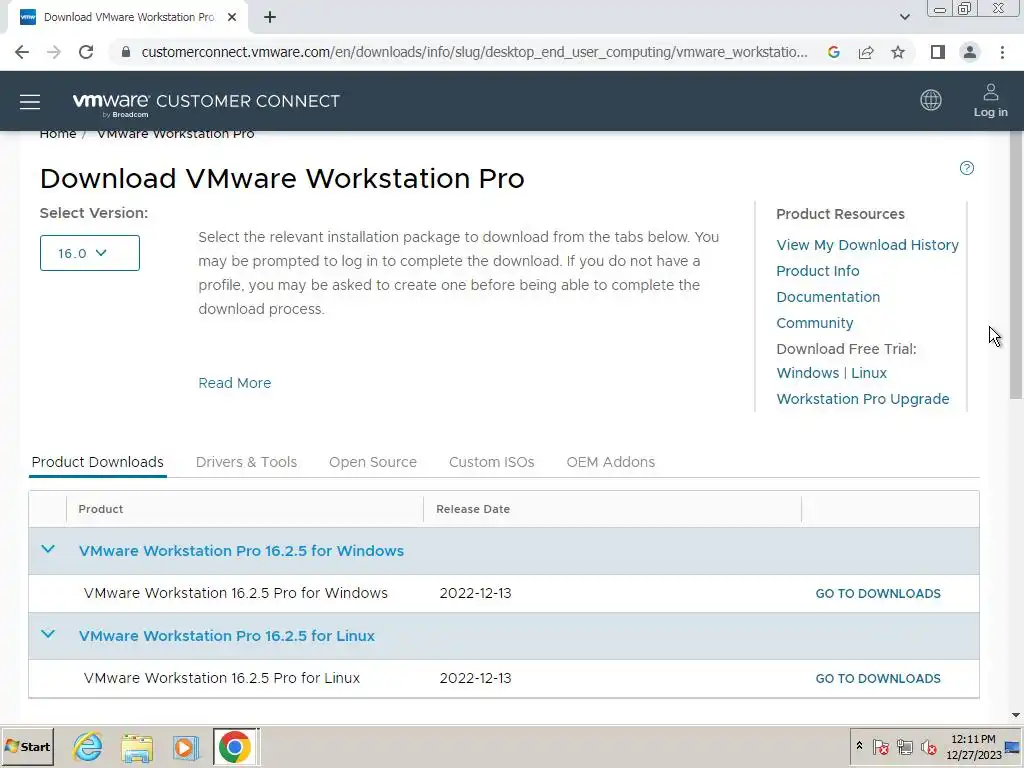Click GO TO DOWNLOADS for Linux
The height and width of the screenshot is (768, 1024).
click(878, 679)
